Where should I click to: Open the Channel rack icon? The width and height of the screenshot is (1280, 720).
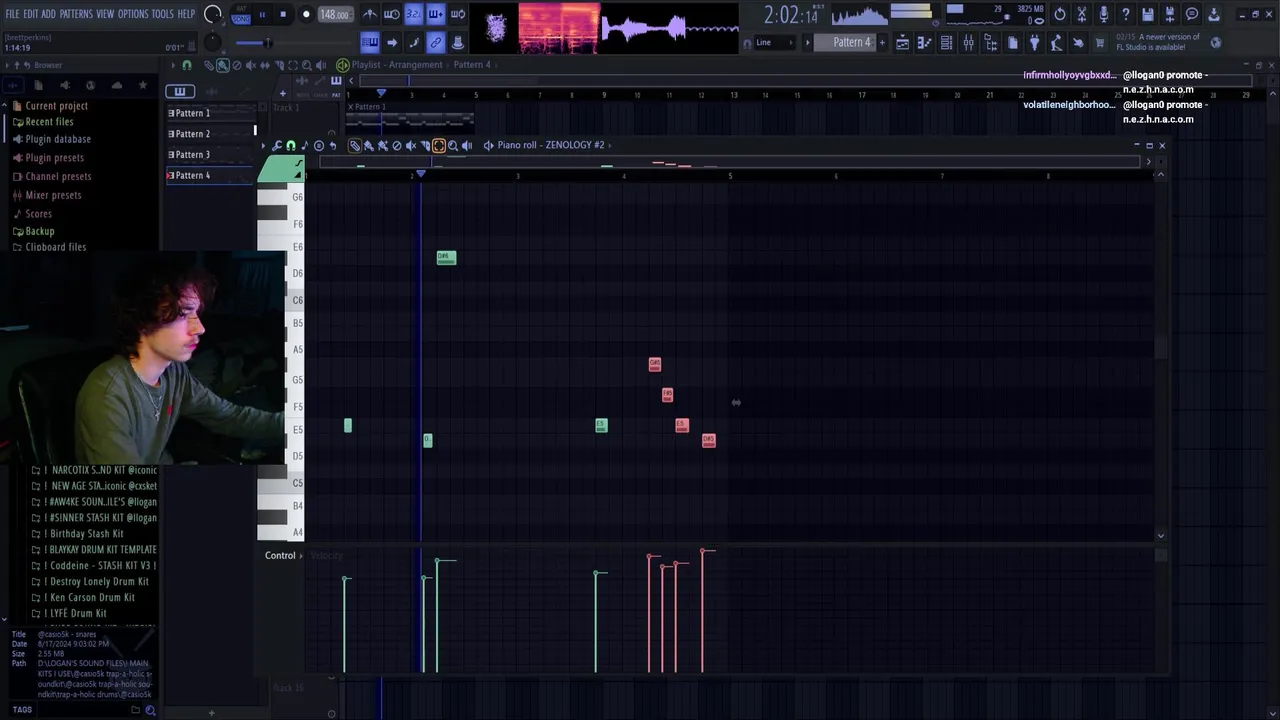click(946, 42)
